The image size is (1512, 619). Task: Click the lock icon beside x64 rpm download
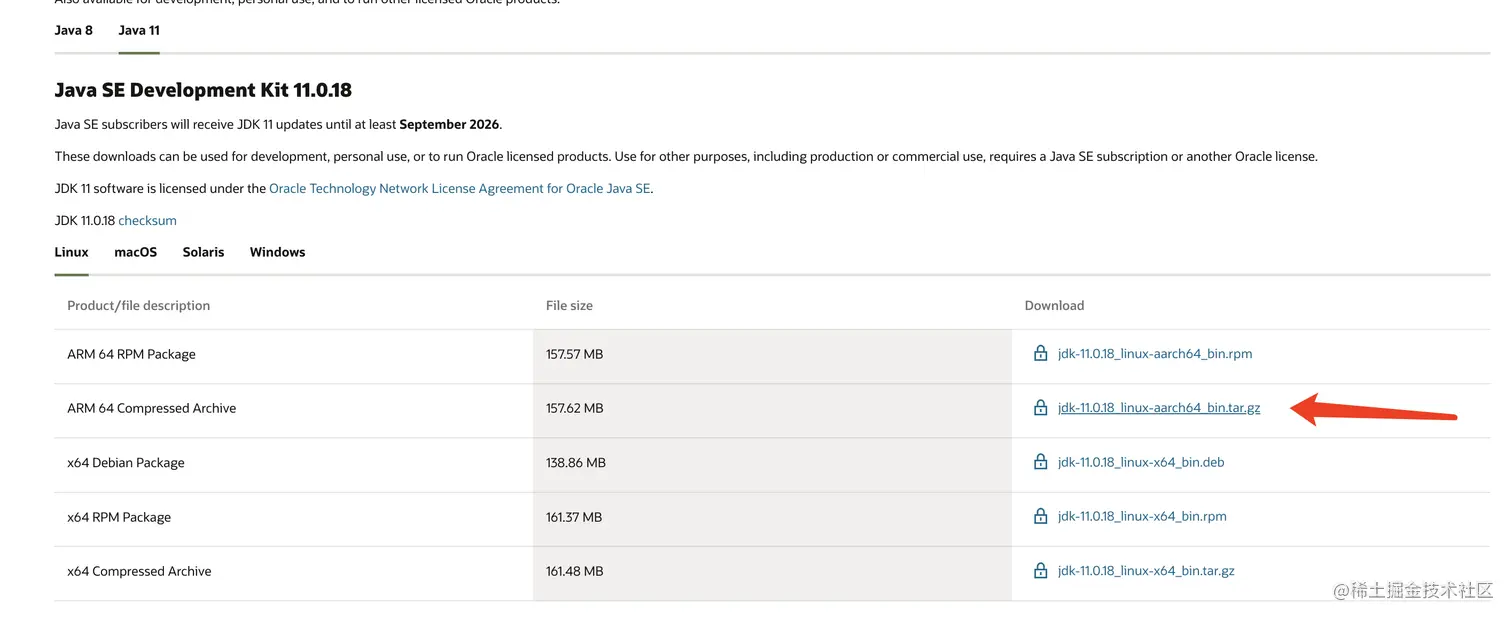1040,516
